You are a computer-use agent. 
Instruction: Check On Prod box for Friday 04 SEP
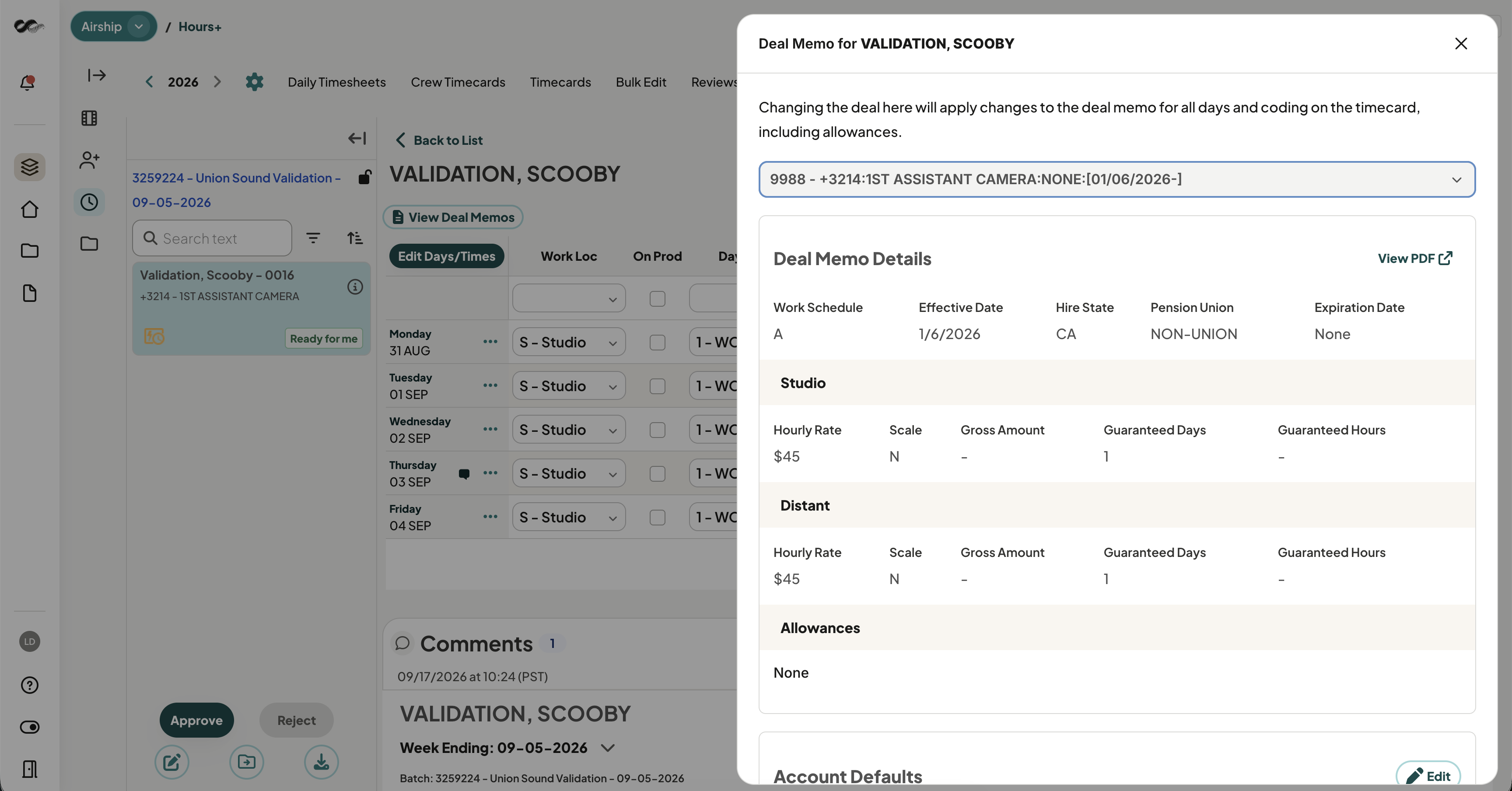click(x=658, y=518)
